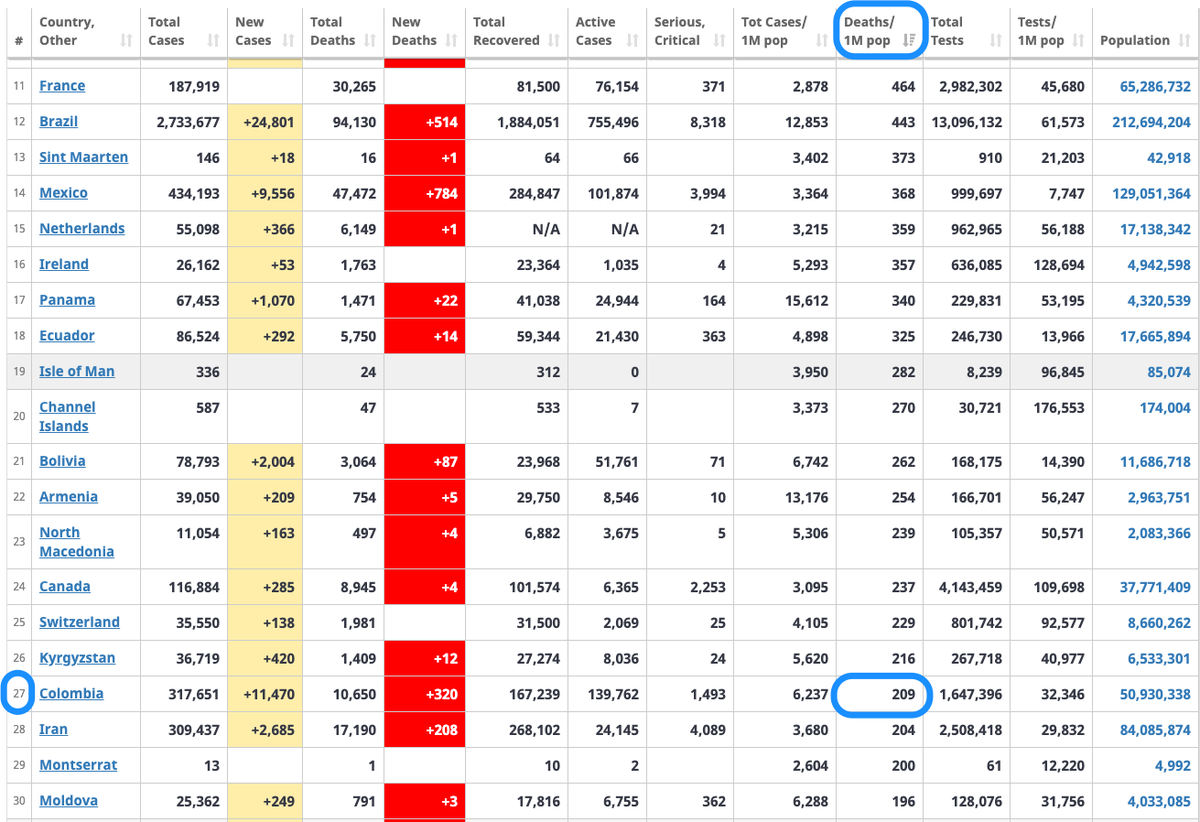
Task: Open the Montserrat country link
Action: point(78,765)
